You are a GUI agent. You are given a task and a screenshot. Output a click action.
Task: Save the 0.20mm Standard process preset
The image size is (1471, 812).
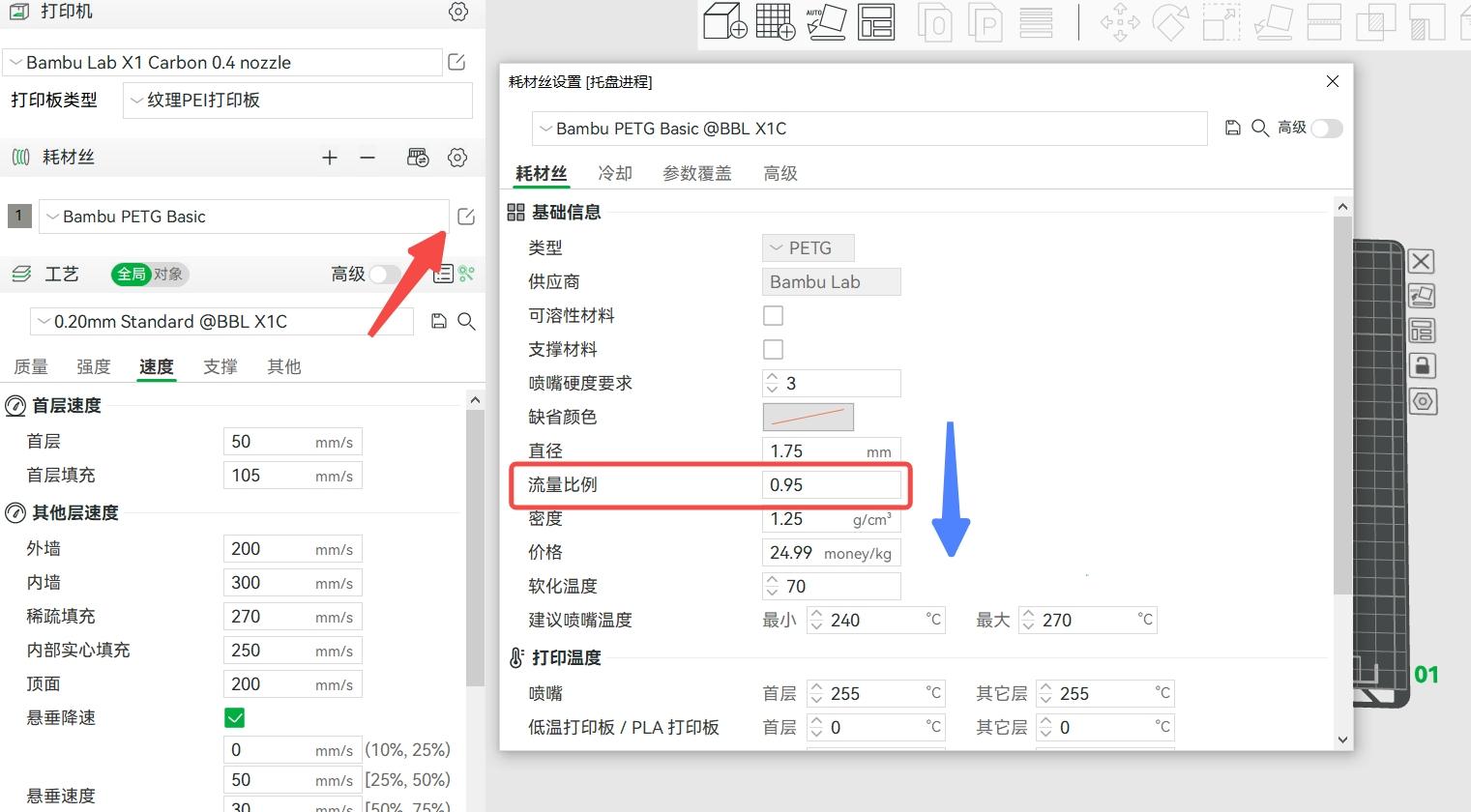tap(439, 321)
